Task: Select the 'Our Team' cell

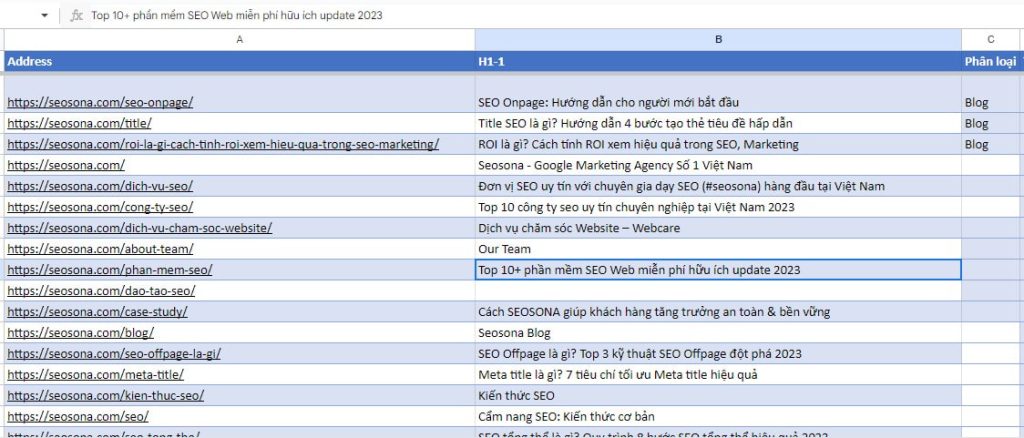Action: [718, 249]
